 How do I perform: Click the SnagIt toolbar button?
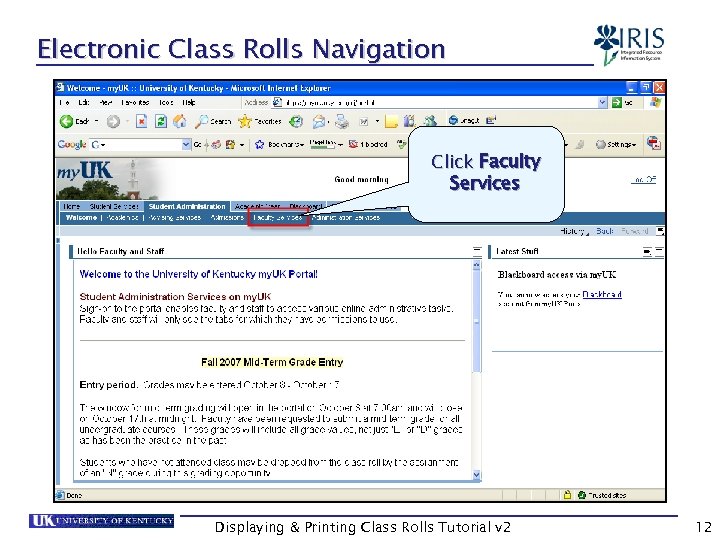464,120
